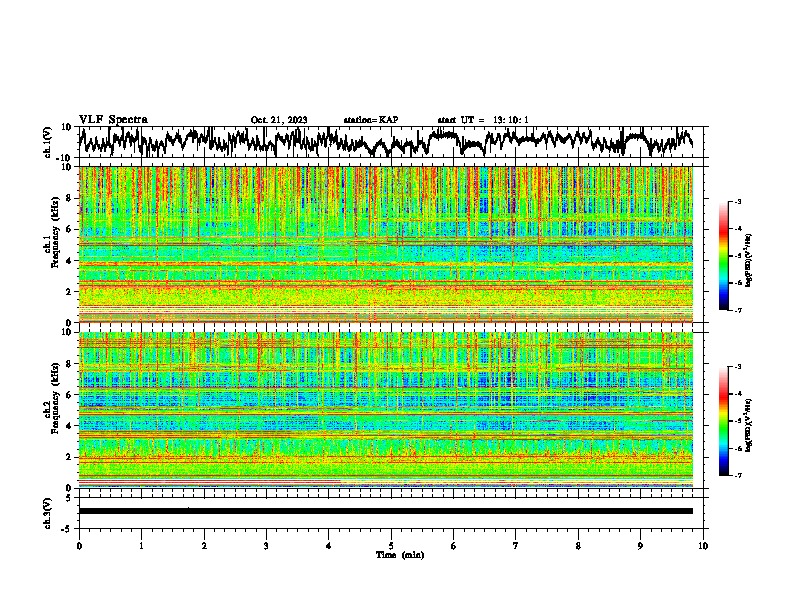Click the "start UT = 13:10:1" text
The image size is (792, 612).
click(483, 120)
